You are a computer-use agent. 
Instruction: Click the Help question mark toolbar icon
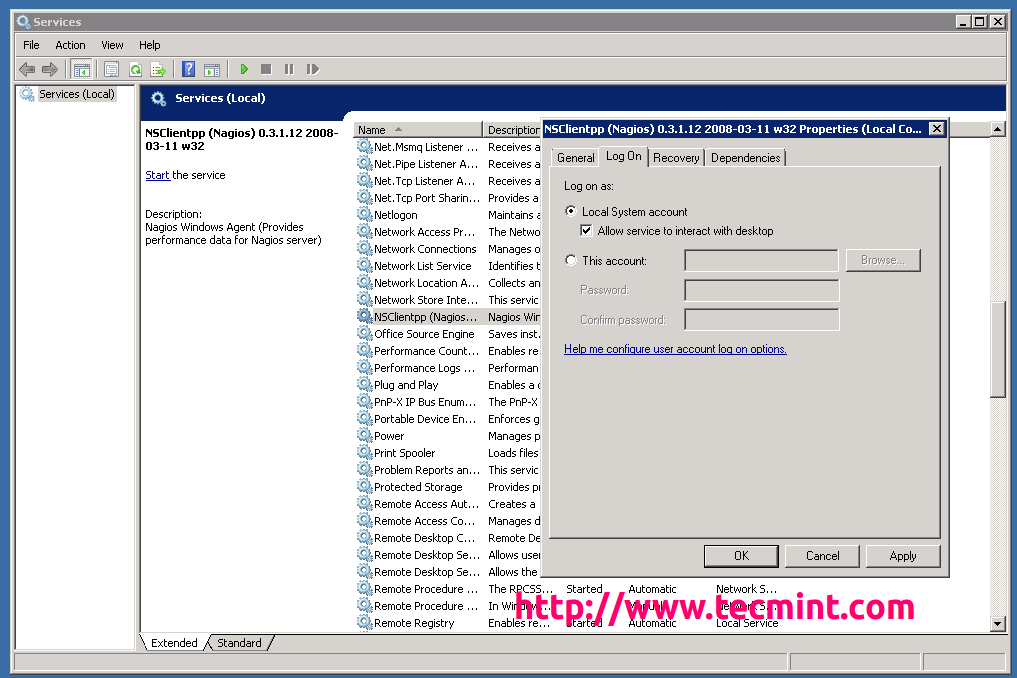point(188,69)
